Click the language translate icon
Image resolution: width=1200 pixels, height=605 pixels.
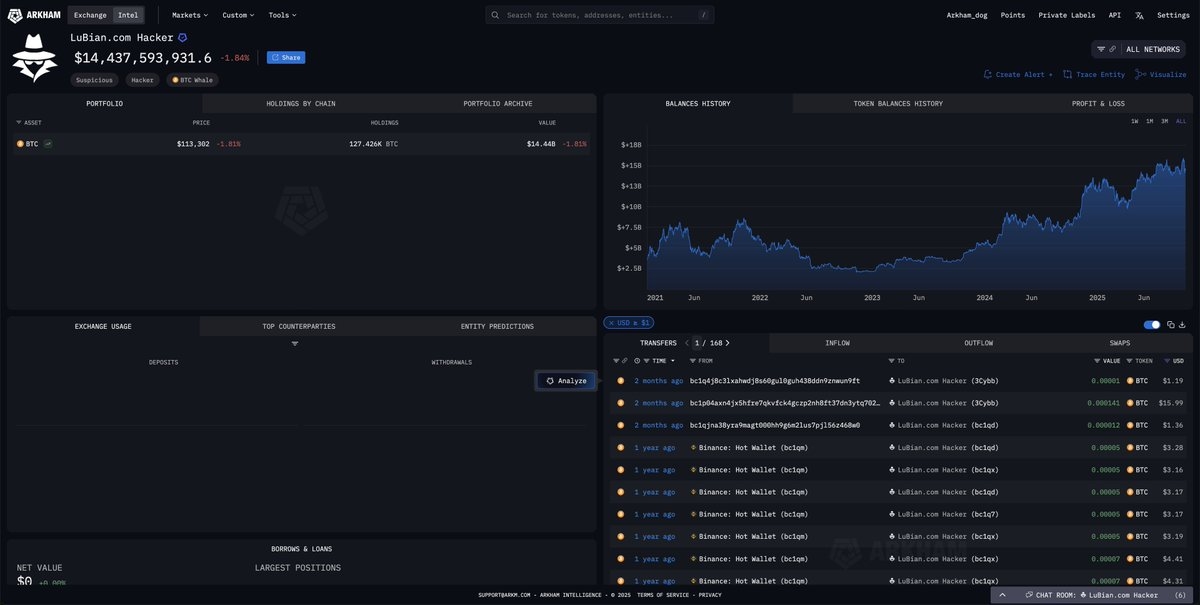(1139, 15)
